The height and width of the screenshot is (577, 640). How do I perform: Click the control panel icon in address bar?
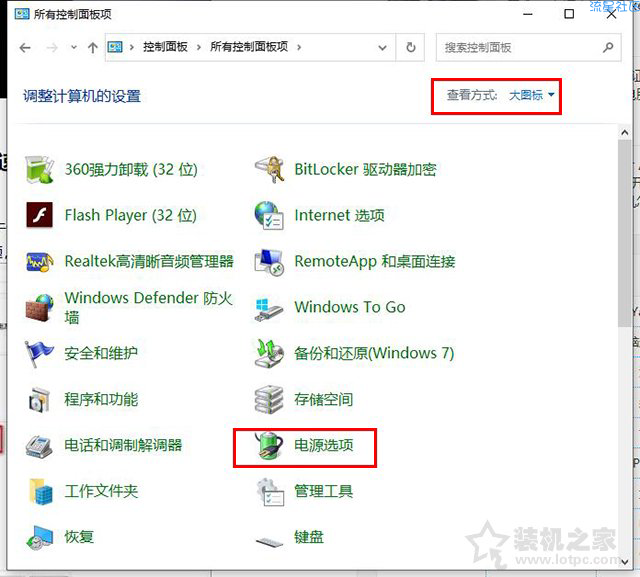click(x=115, y=47)
